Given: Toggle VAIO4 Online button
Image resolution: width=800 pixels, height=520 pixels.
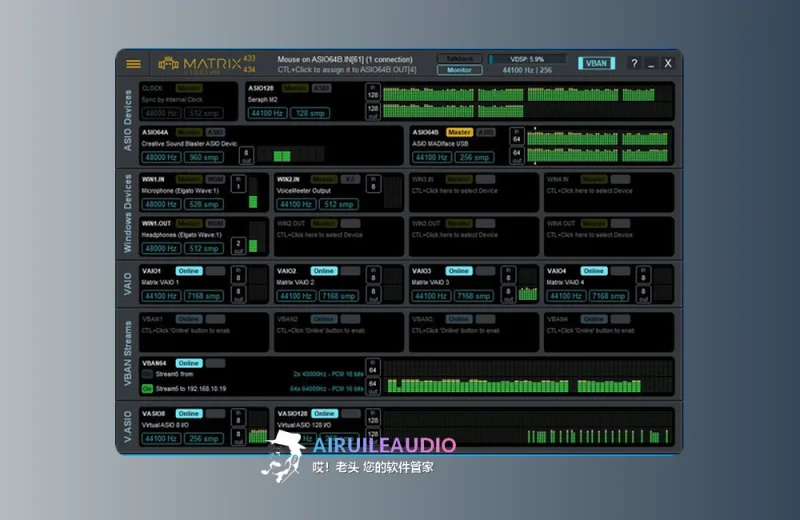Looking at the screenshot, I should [593, 271].
